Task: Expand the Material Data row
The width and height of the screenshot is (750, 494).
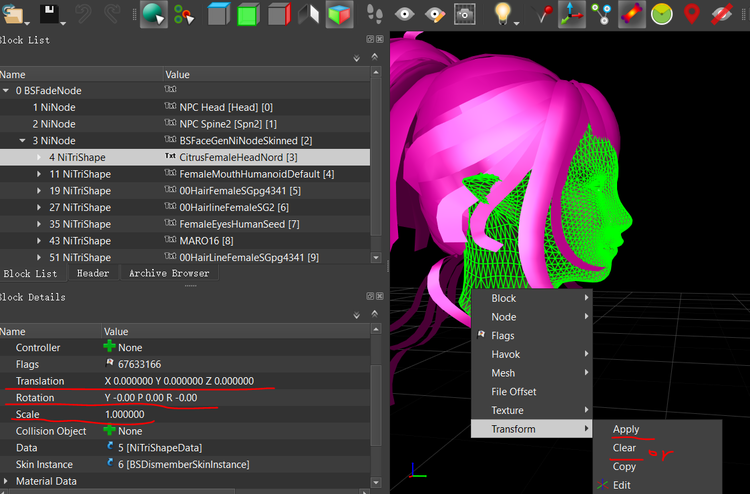Action: 6,481
